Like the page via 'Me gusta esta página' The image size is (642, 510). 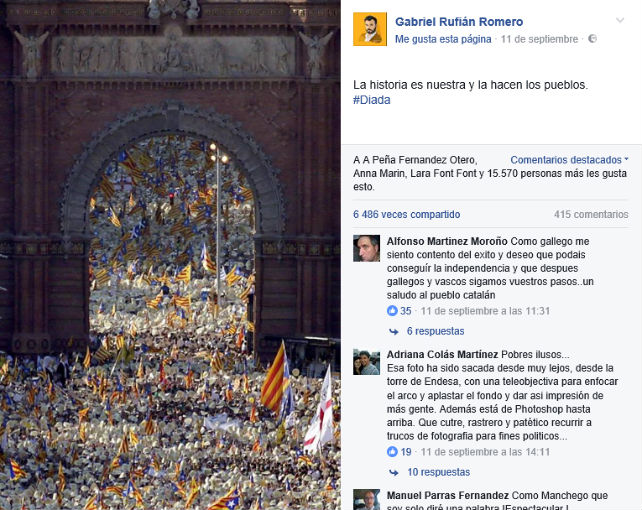click(x=443, y=39)
